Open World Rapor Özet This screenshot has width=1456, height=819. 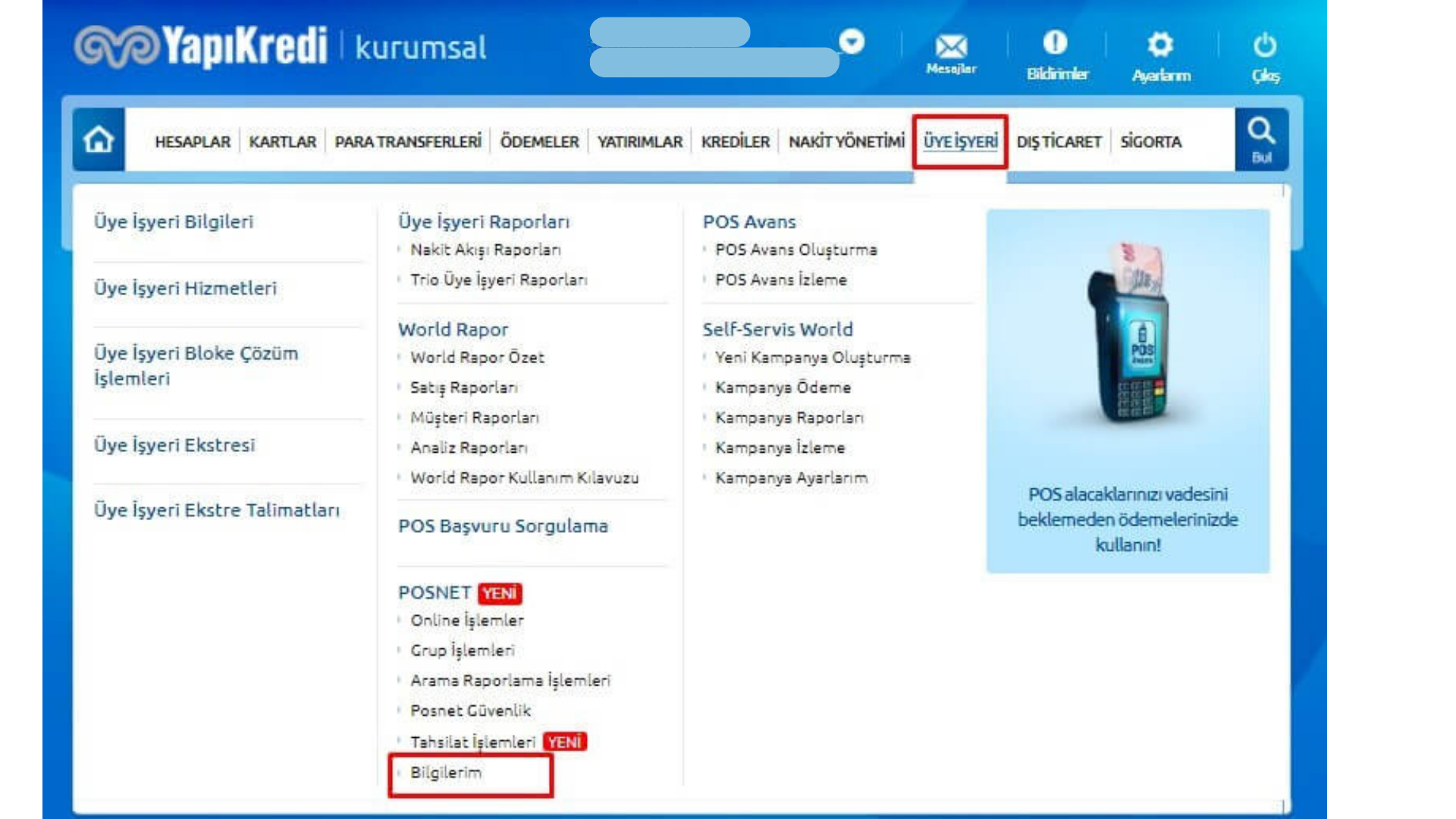pyautogui.click(x=476, y=357)
